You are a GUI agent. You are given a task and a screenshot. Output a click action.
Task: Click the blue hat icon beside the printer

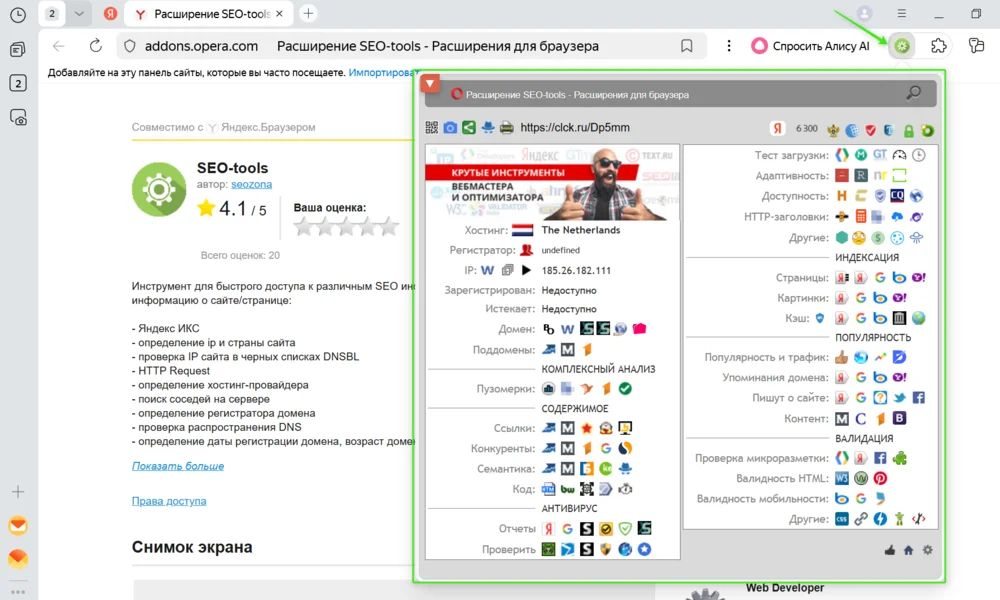tap(488, 128)
